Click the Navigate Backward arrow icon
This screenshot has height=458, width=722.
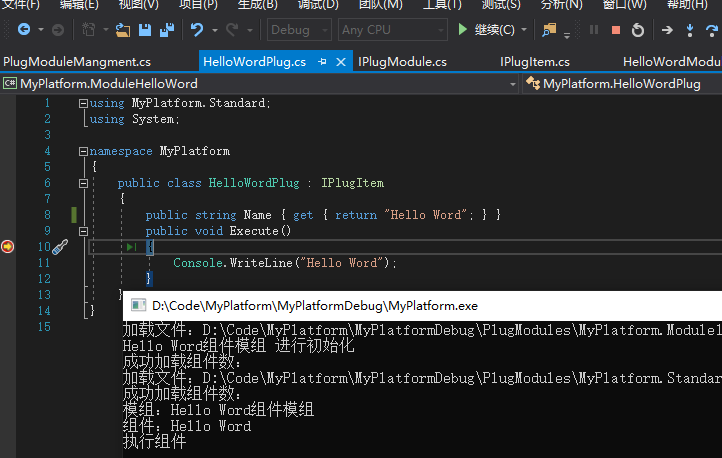pyautogui.click(x=23, y=30)
